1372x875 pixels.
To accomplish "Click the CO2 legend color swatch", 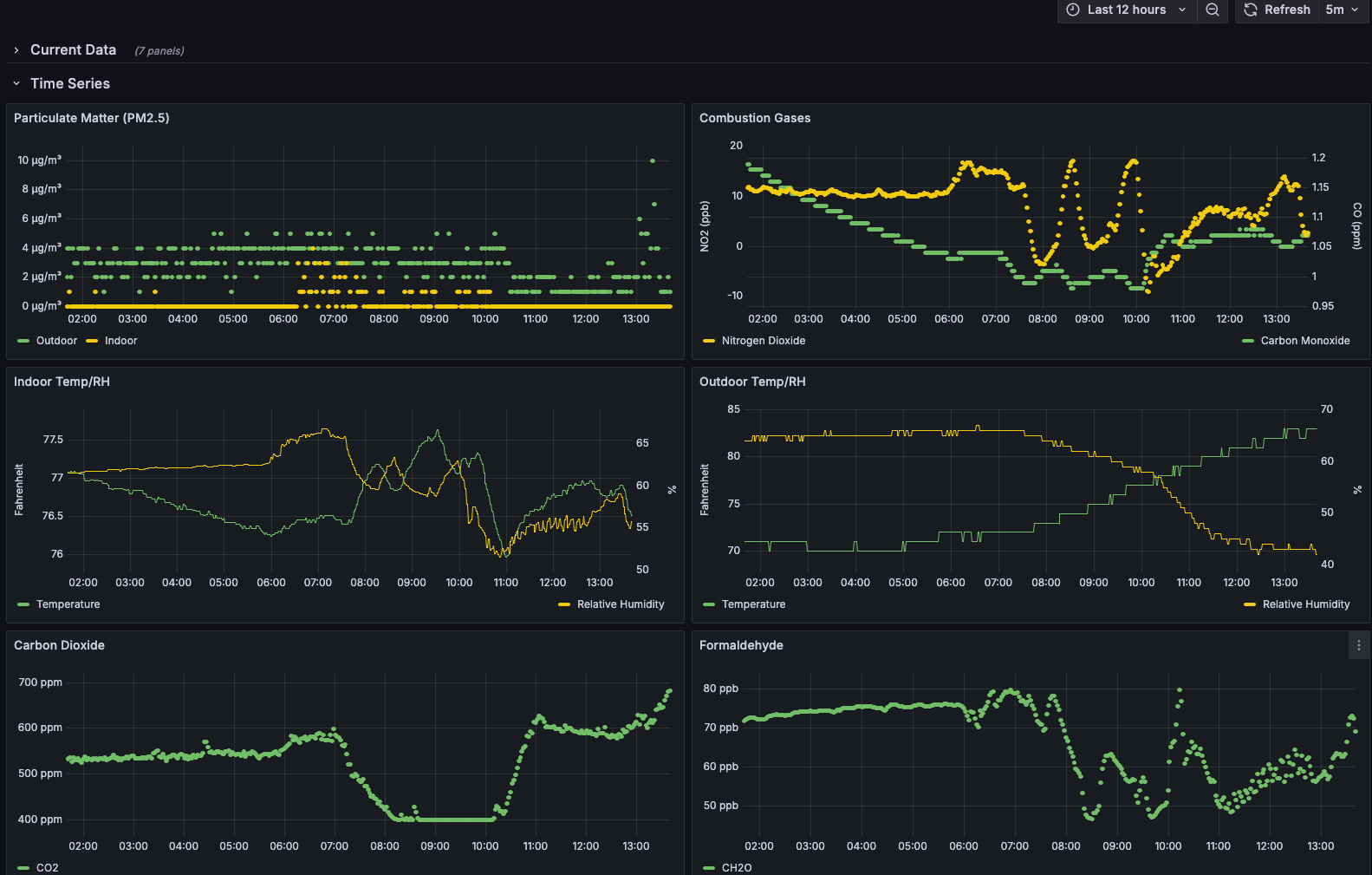I will coord(23,868).
